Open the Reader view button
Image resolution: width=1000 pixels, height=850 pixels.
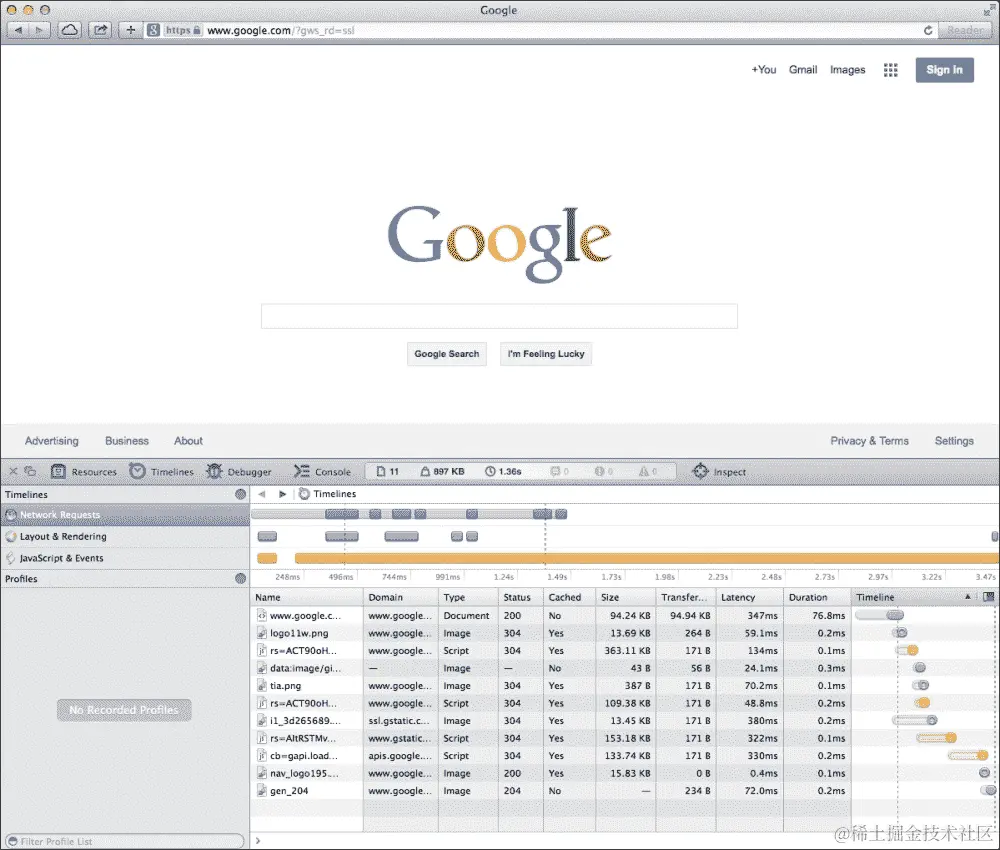(x=964, y=30)
